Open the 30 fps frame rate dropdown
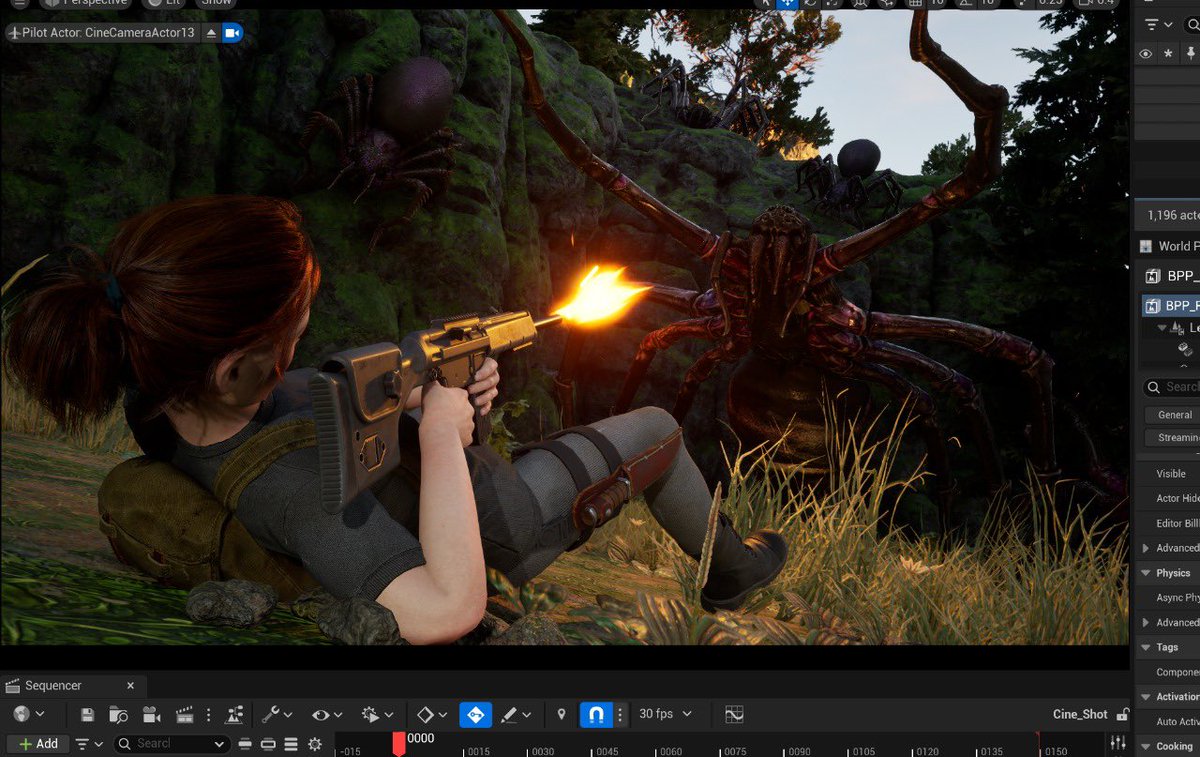 coord(666,714)
